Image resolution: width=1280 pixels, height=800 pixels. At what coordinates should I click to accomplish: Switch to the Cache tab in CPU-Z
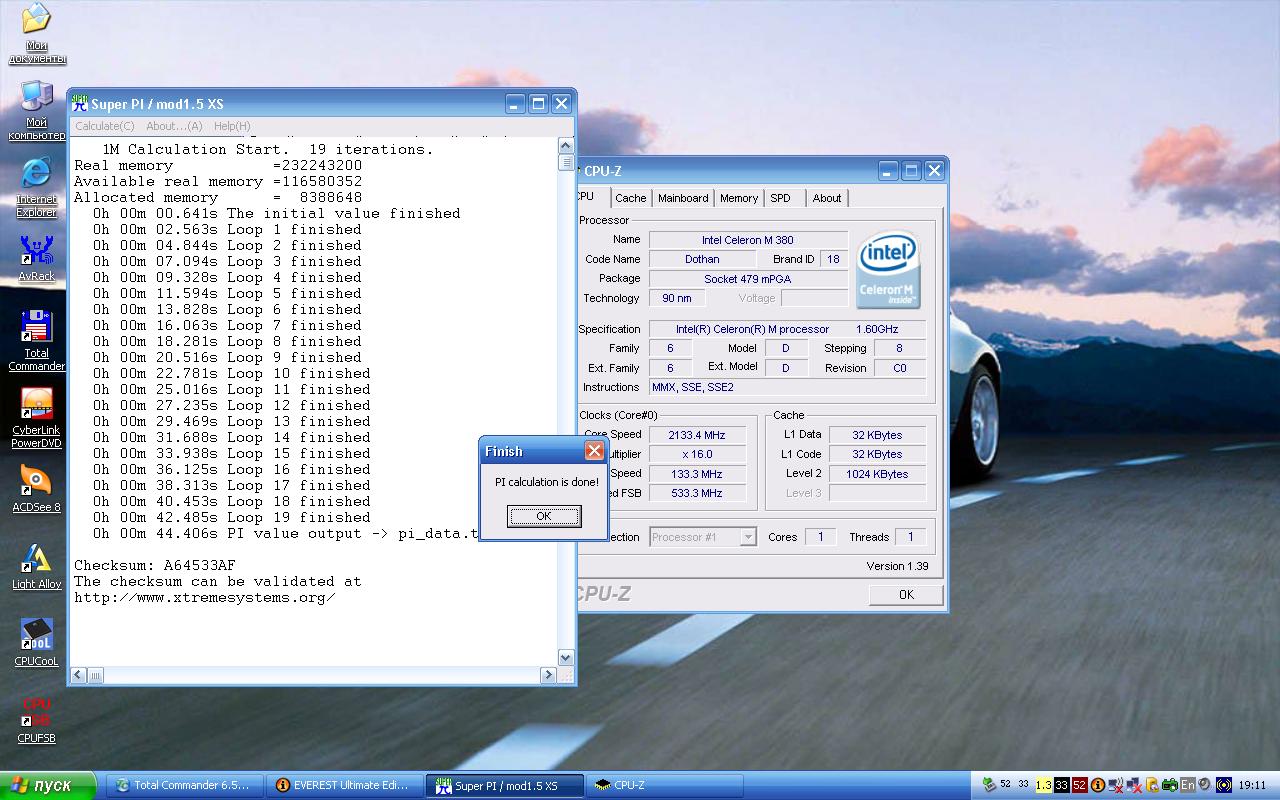(630, 198)
